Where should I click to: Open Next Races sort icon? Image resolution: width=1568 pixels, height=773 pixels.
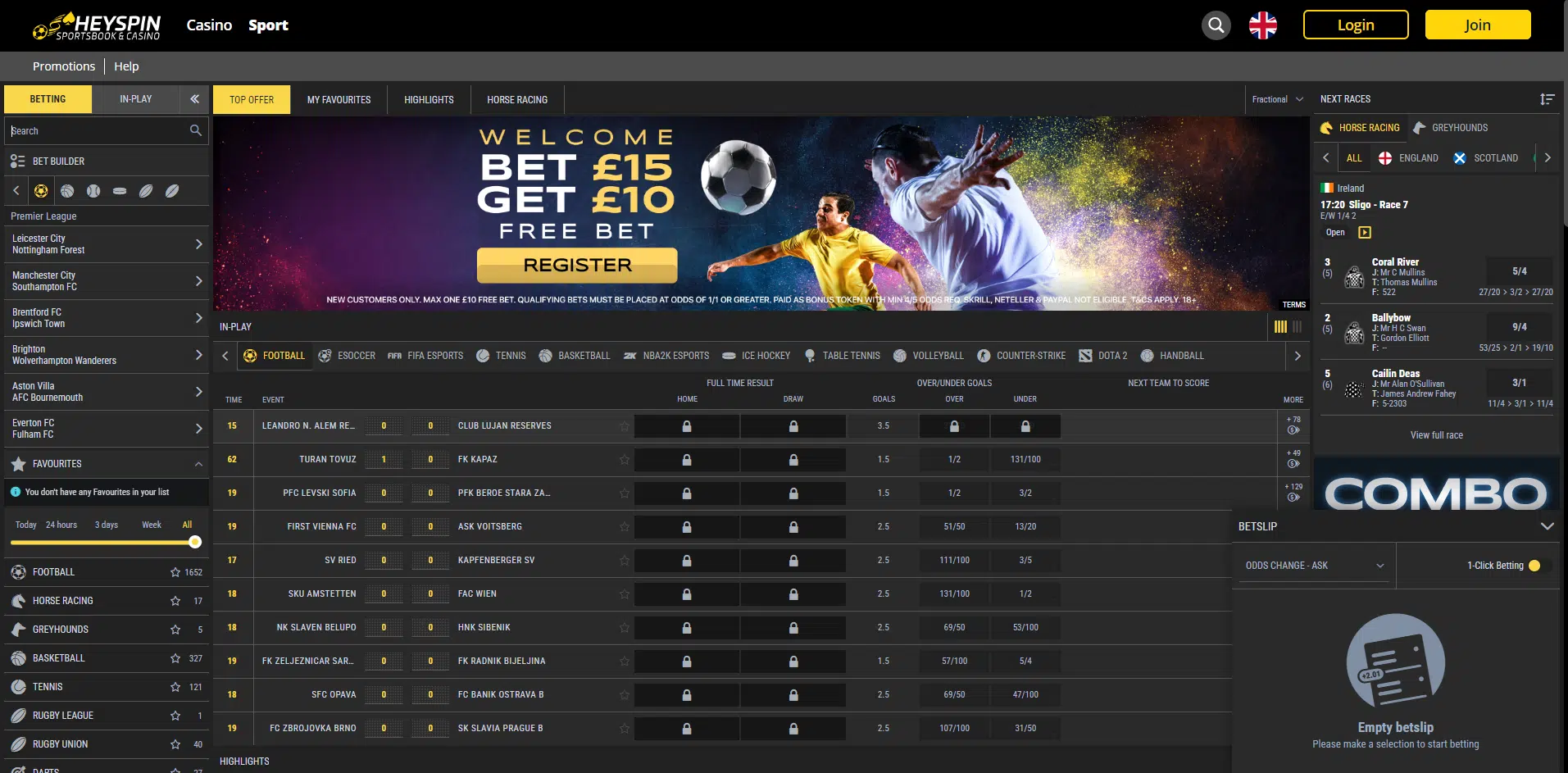pyautogui.click(x=1547, y=99)
